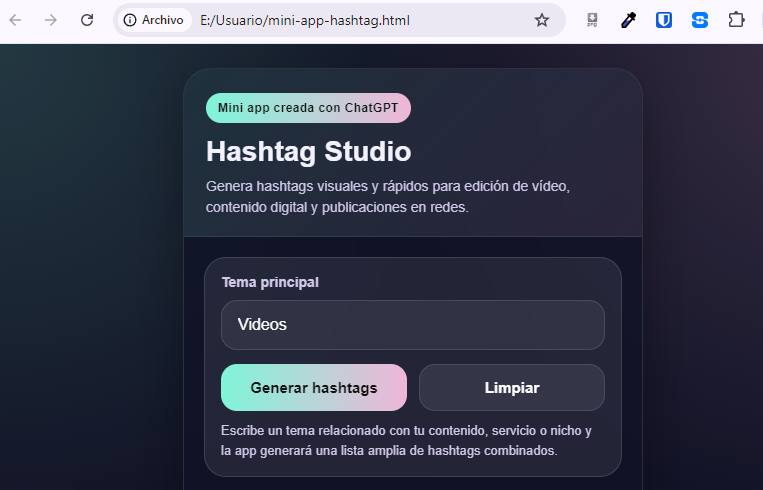Open site info next to Archivo
Image resolution: width=763 pixels, height=490 pixels.
130,20
